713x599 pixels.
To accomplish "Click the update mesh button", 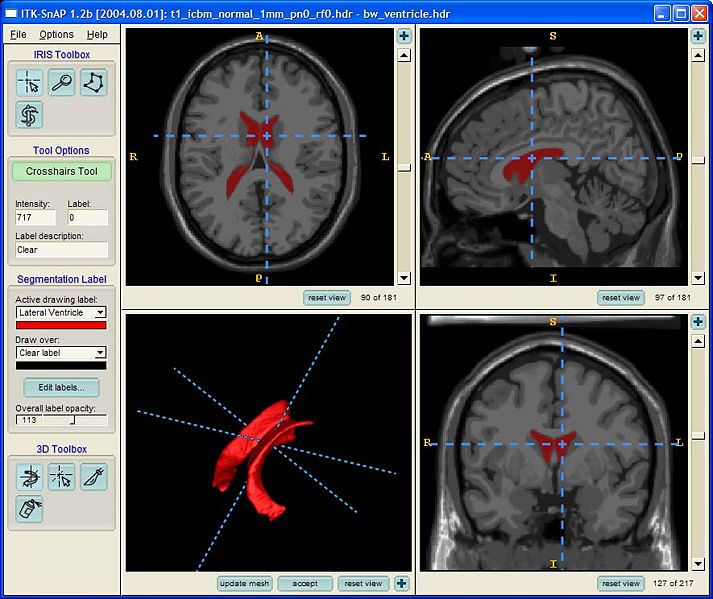I will click(x=245, y=583).
